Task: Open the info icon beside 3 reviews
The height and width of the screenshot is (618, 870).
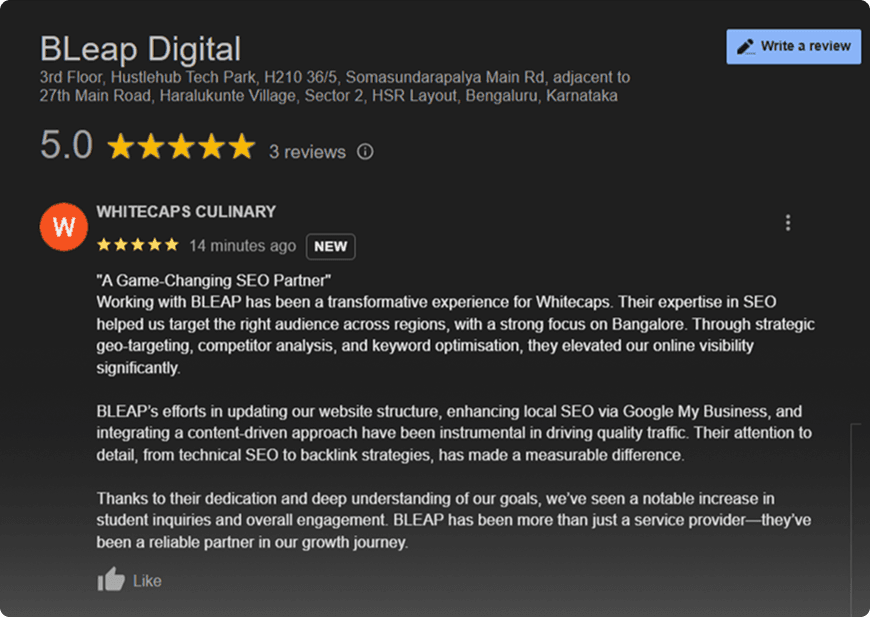Action: [365, 151]
